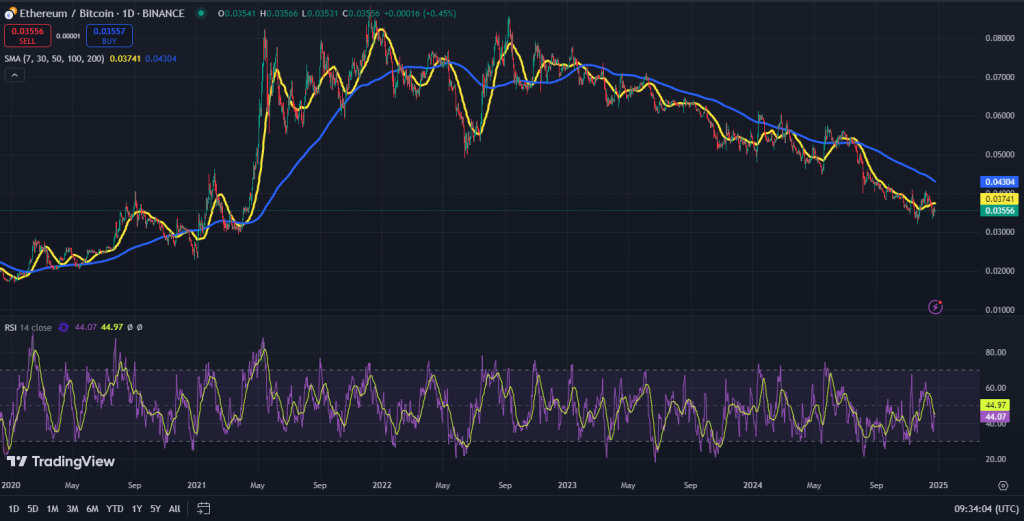This screenshot has width=1024, height=521.
Task: Click the BUY price button 0.03557
Action: [x=109, y=35]
